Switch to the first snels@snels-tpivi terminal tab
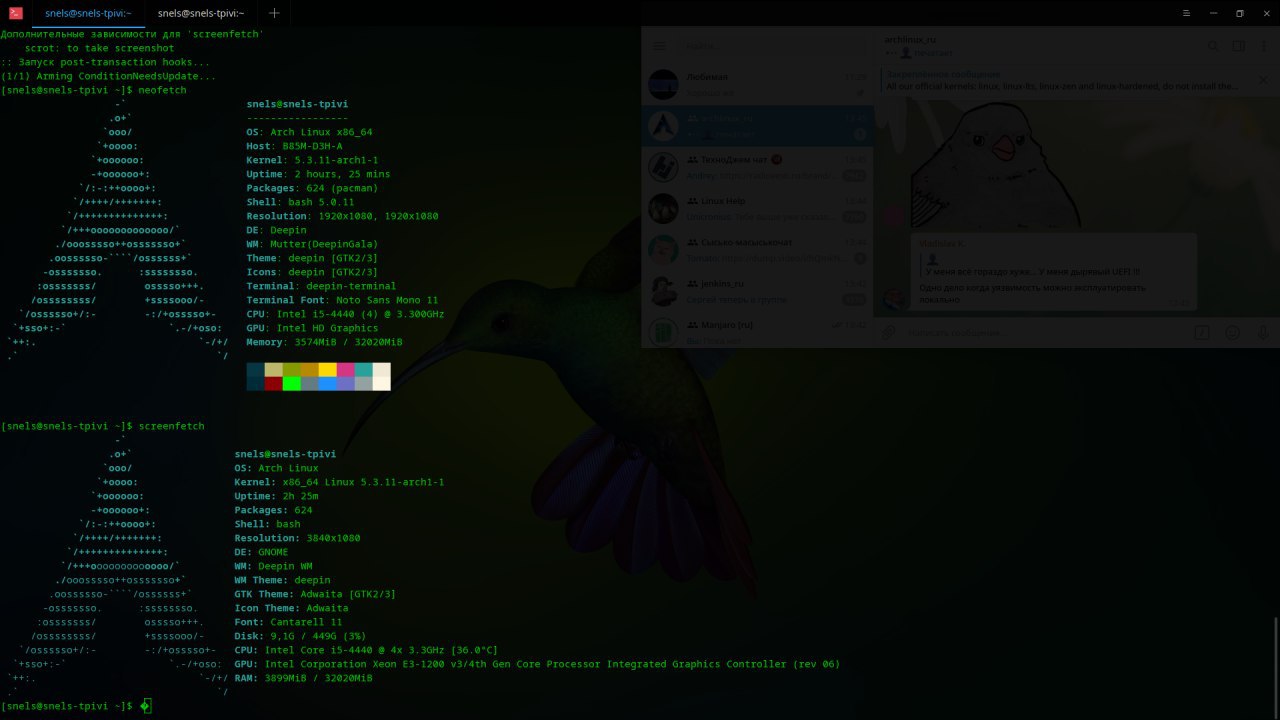The height and width of the screenshot is (720, 1280). 88,13
